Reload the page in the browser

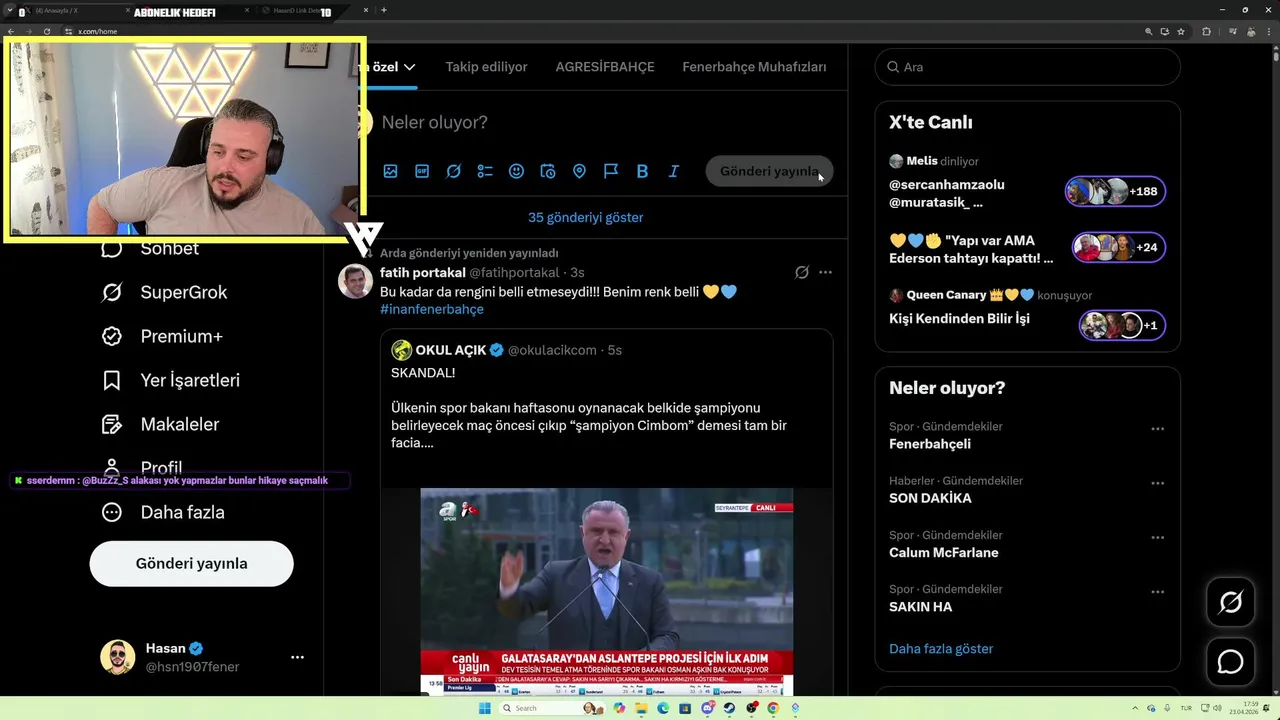click(47, 31)
